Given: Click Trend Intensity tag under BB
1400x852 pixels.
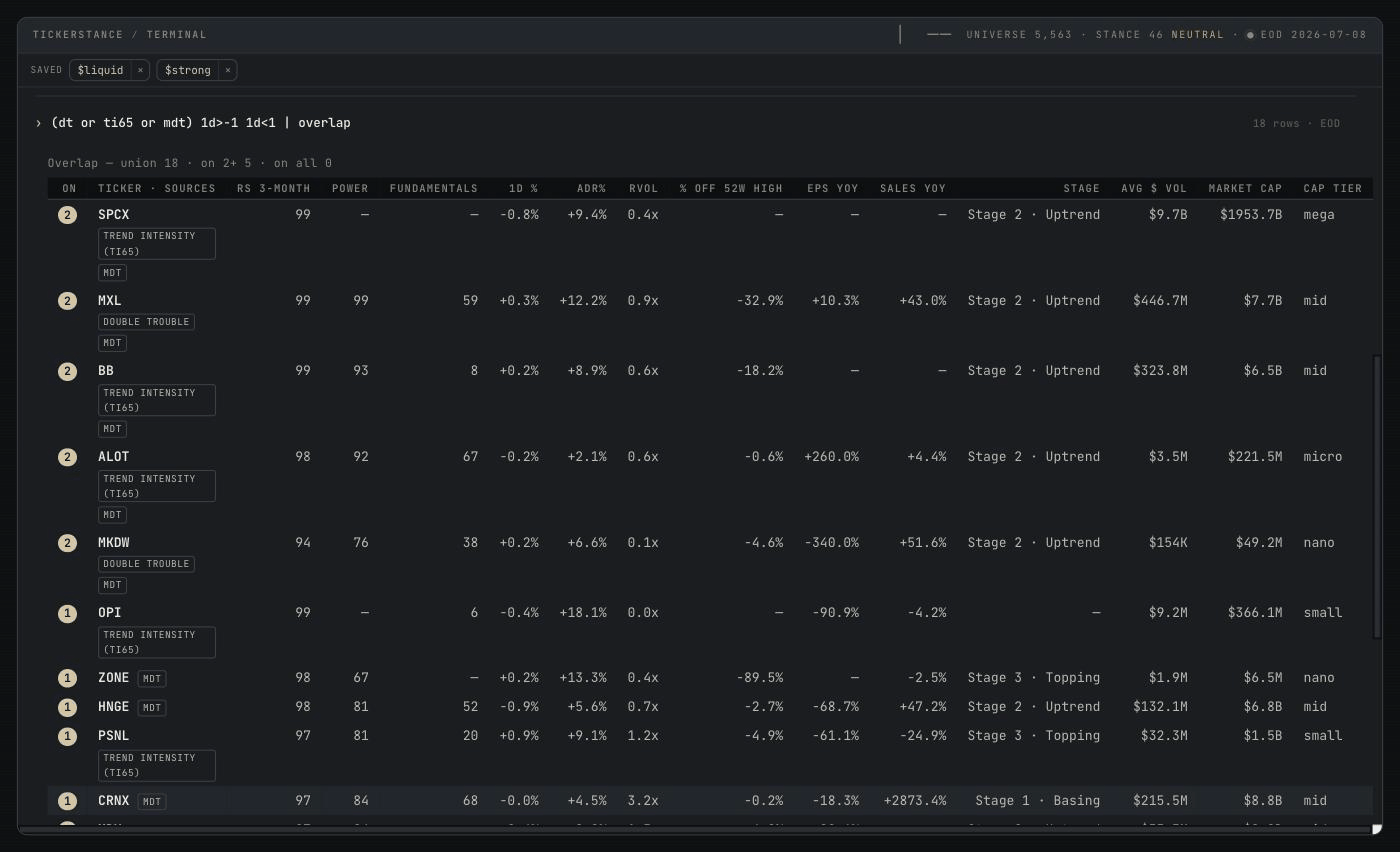Looking at the screenshot, I should click(157, 400).
